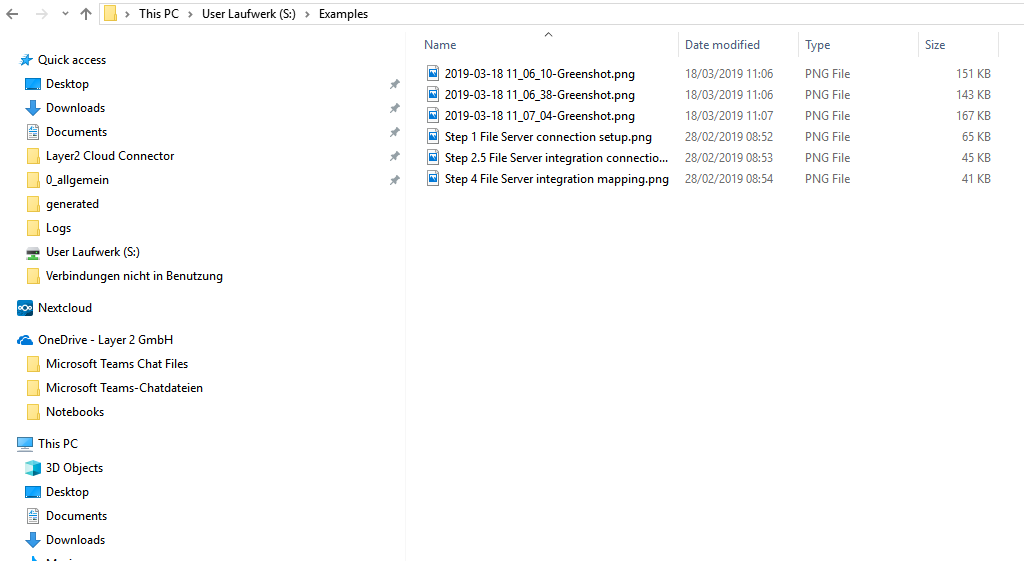
Task: Click chevron after User Laufwerk (S:) in breadcrumb
Action: tap(310, 14)
